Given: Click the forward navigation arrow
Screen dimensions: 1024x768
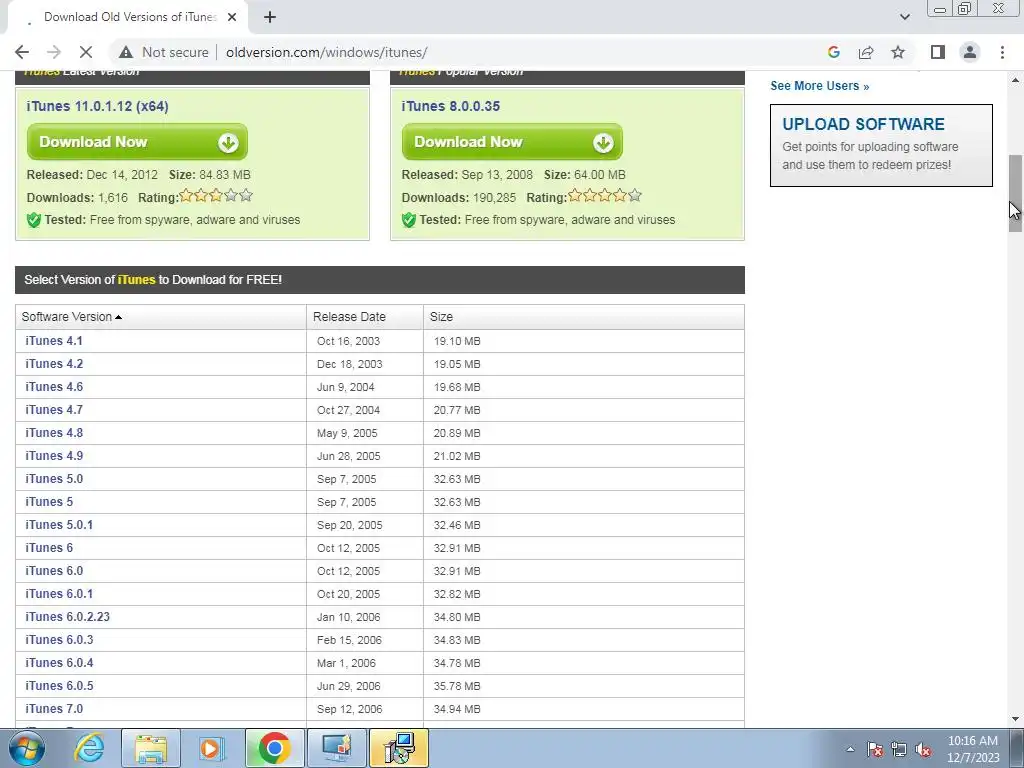Looking at the screenshot, I should coord(54,52).
